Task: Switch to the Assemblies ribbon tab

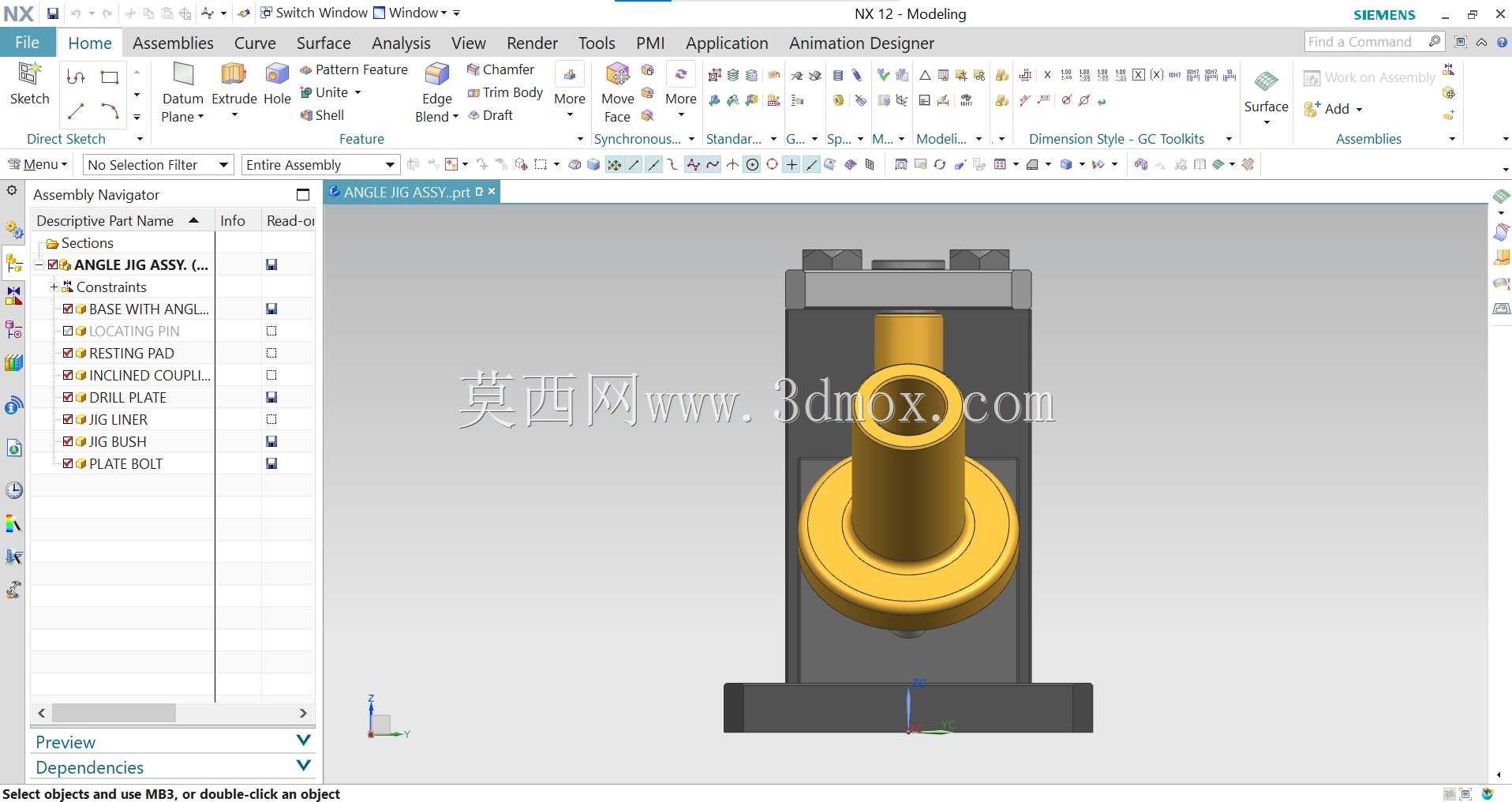Action: coord(173,43)
